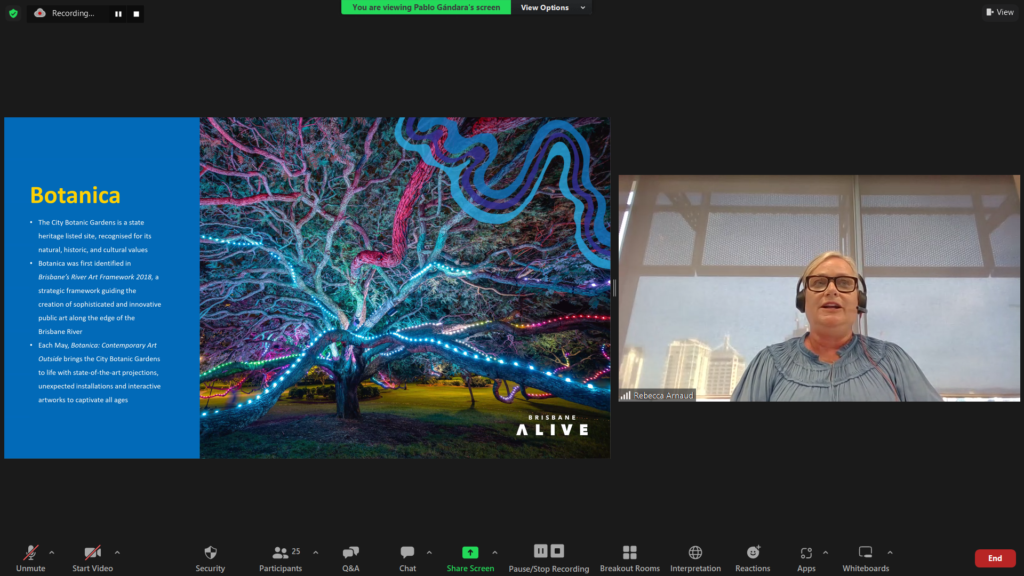The height and width of the screenshot is (576, 1024).
Task: Open the View Options dropdown
Action: 550,8
